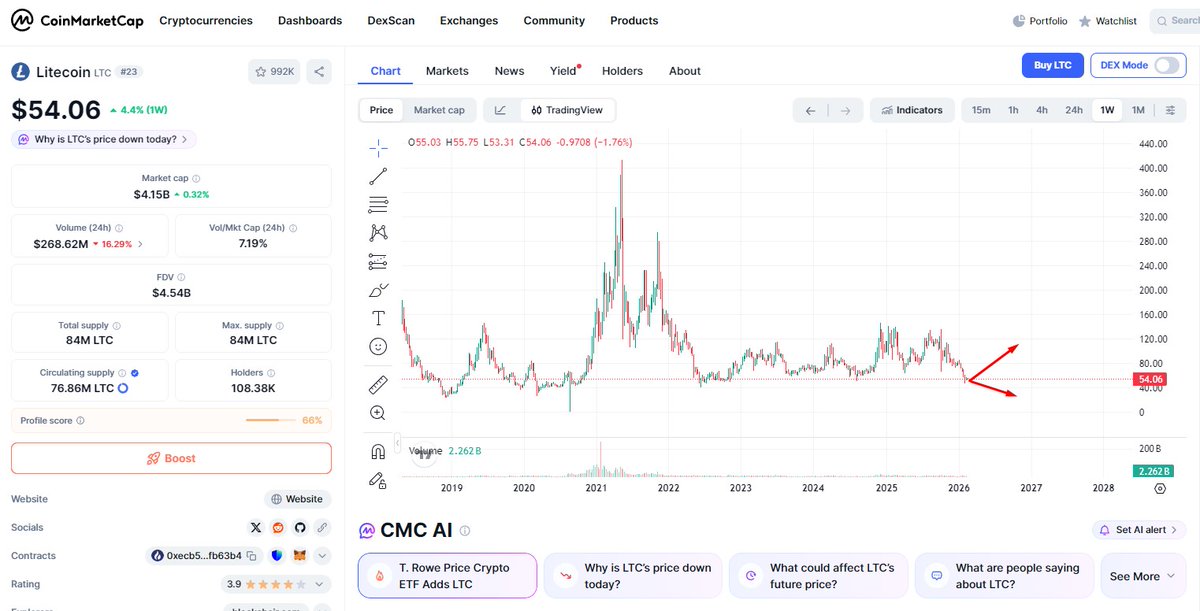1200x611 pixels.
Task: Select the 4h timeframe
Action: pyautogui.click(x=1042, y=110)
